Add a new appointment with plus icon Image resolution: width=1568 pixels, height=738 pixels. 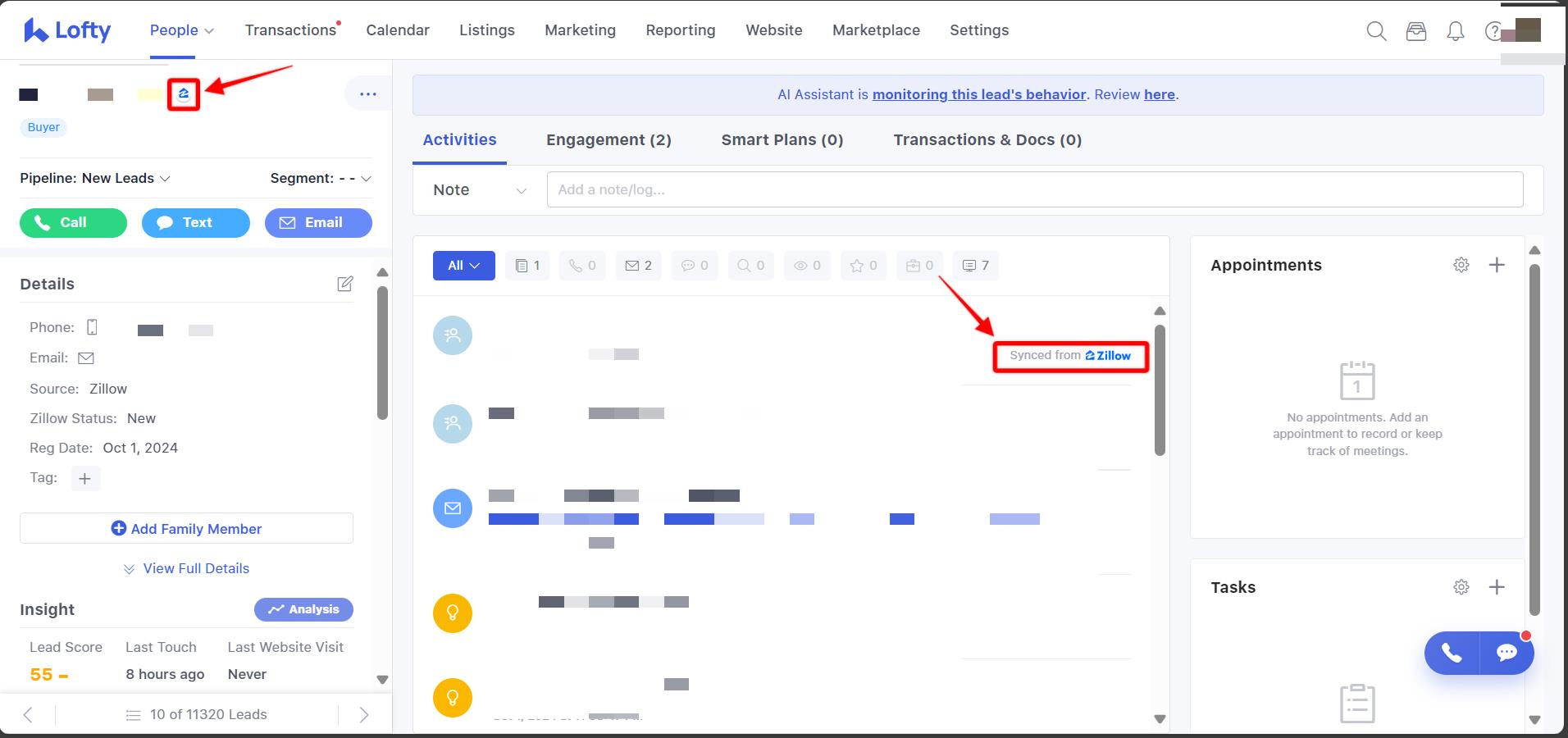(x=1497, y=265)
